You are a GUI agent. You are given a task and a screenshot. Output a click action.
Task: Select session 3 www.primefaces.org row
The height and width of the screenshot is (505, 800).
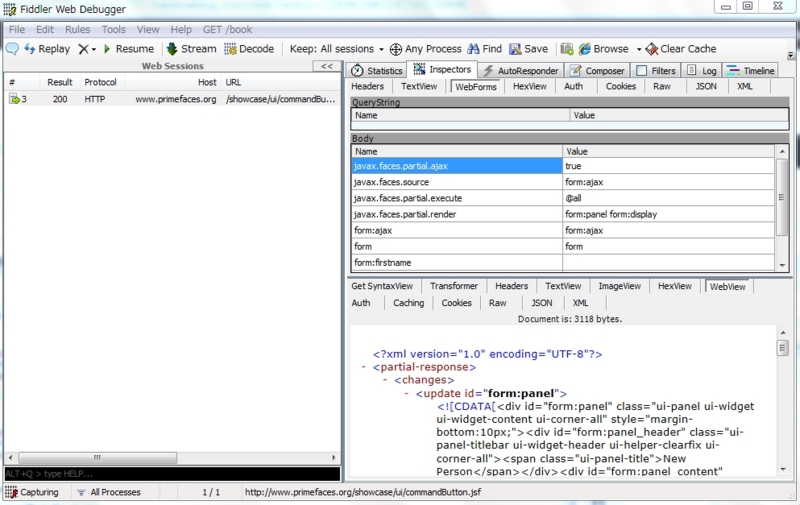[172, 99]
